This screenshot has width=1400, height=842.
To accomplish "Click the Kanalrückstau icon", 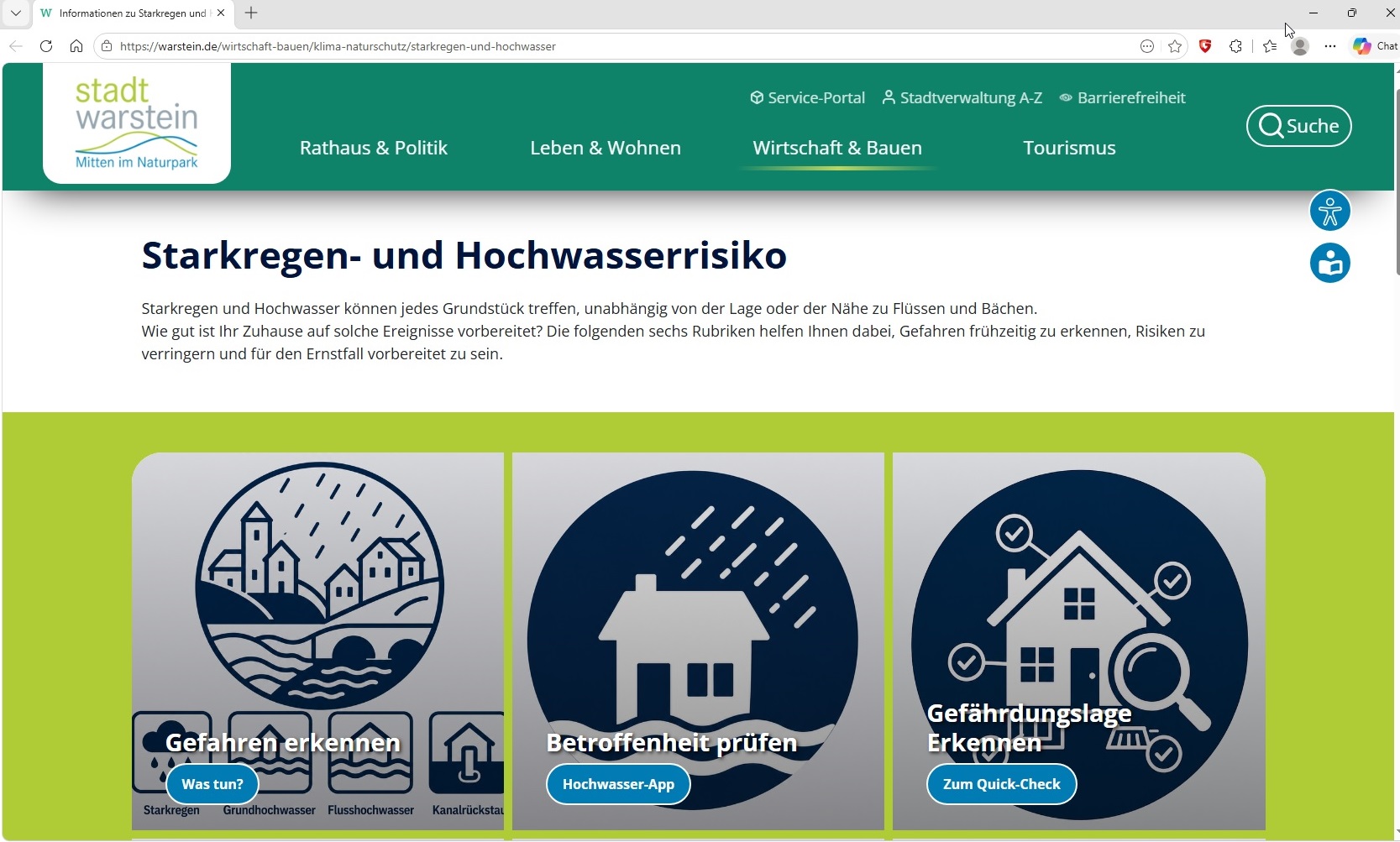I will pyautogui.click(x=467, y=753).
